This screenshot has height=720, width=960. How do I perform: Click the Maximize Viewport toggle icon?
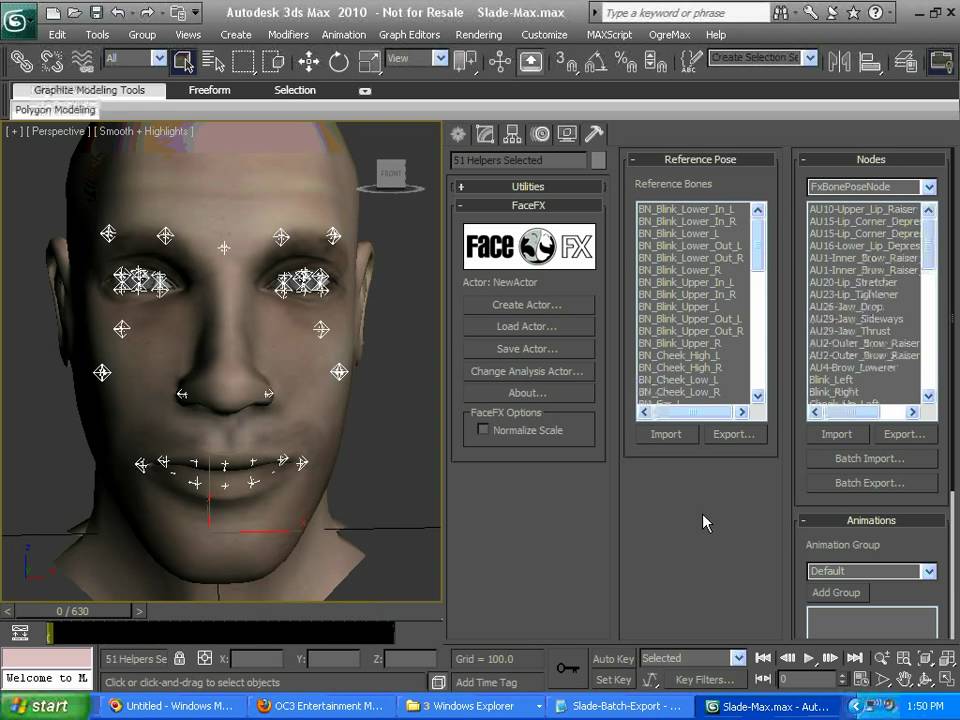coord(947,680)
